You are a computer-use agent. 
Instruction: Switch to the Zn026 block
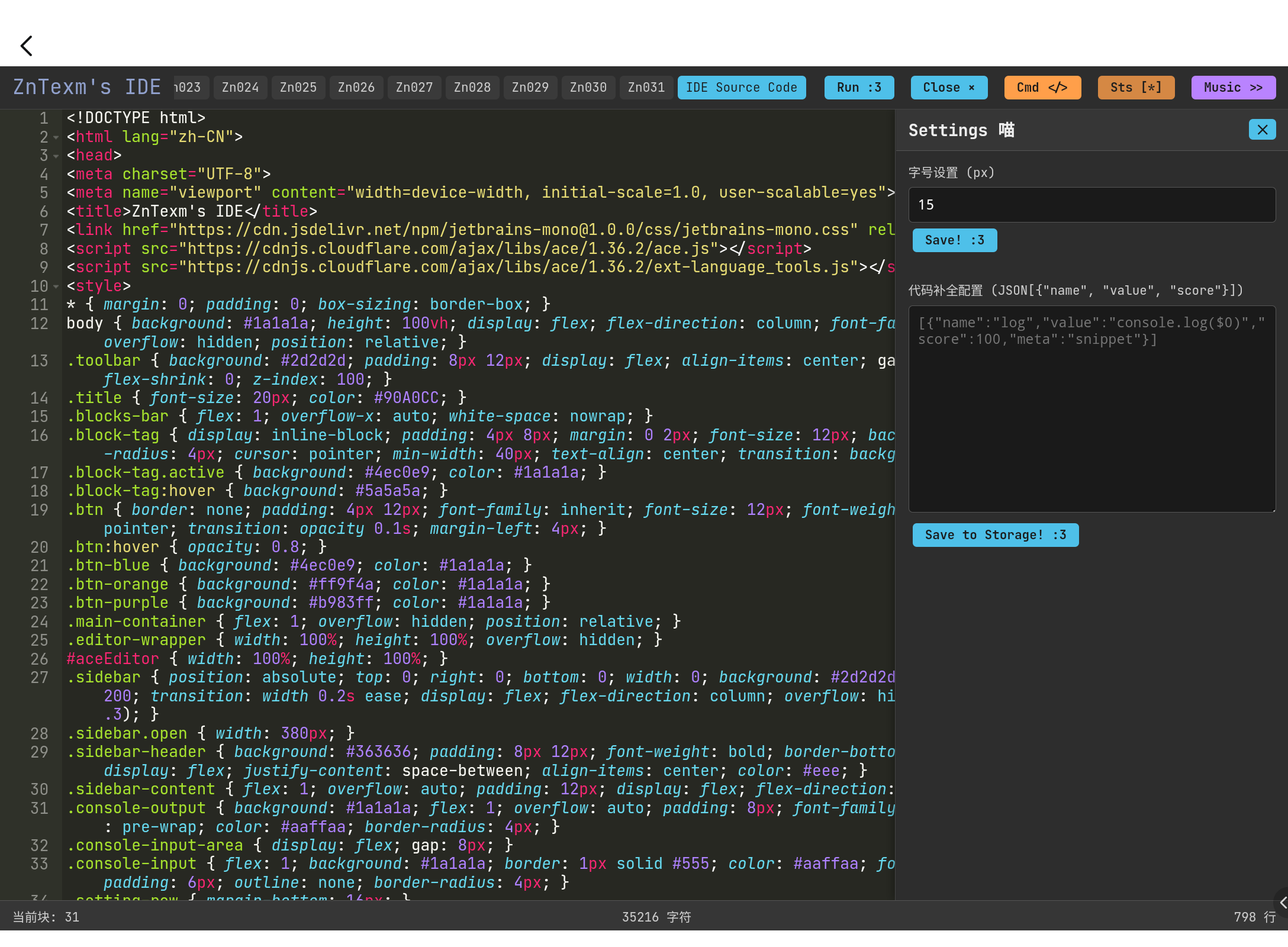[x=356, y=88]
